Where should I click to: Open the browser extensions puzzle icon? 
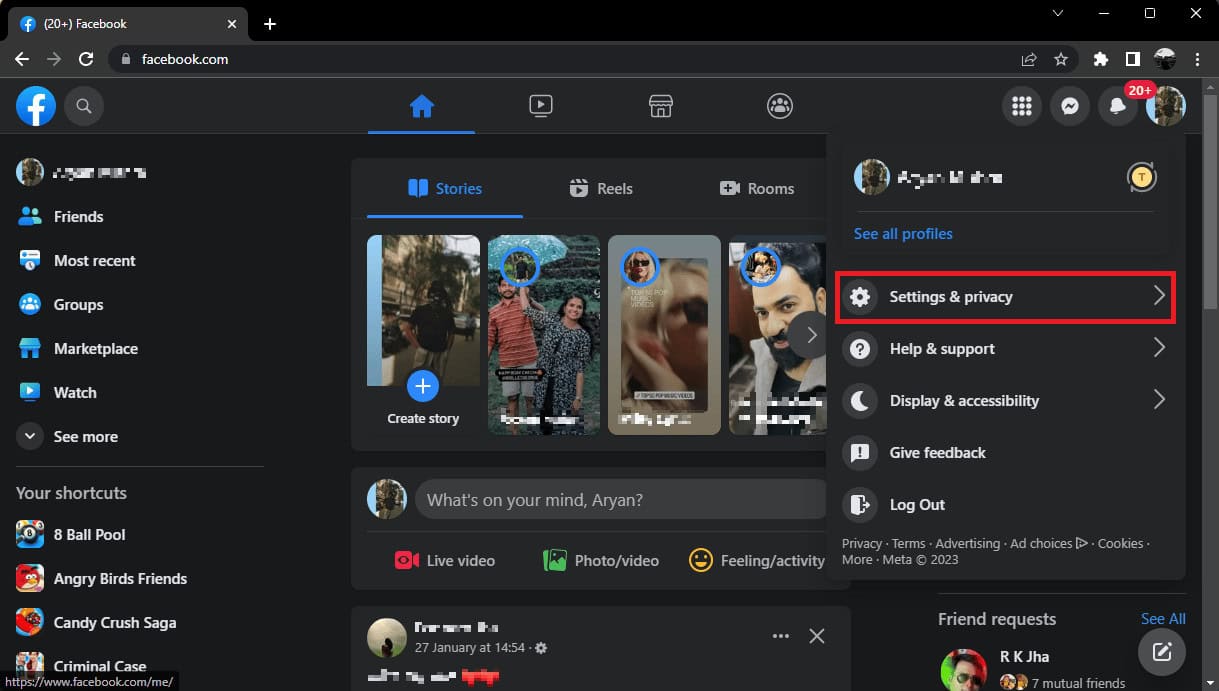1101,59
